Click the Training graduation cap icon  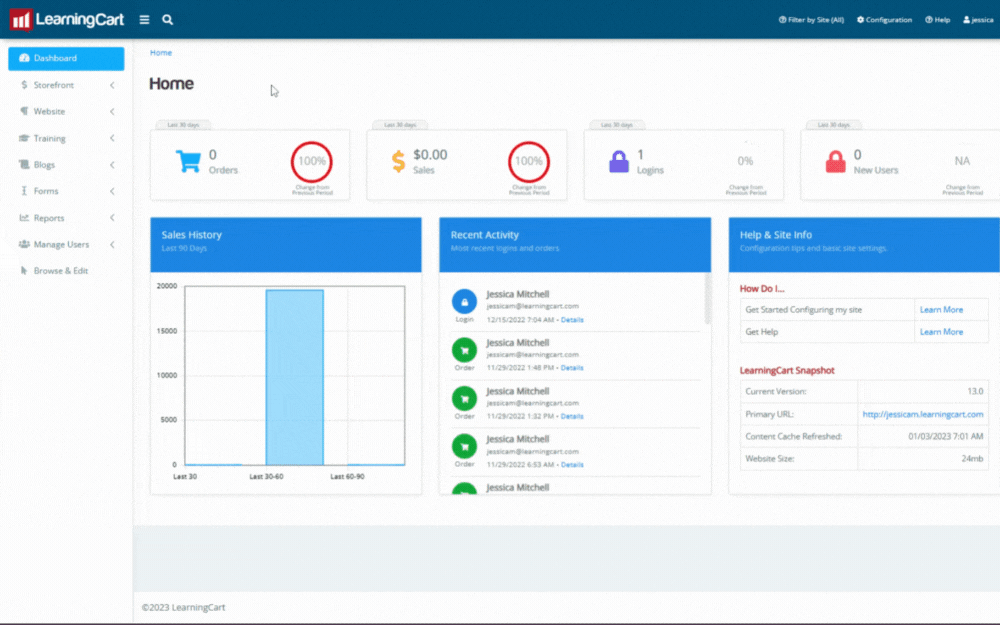click(x=24, y=138)
